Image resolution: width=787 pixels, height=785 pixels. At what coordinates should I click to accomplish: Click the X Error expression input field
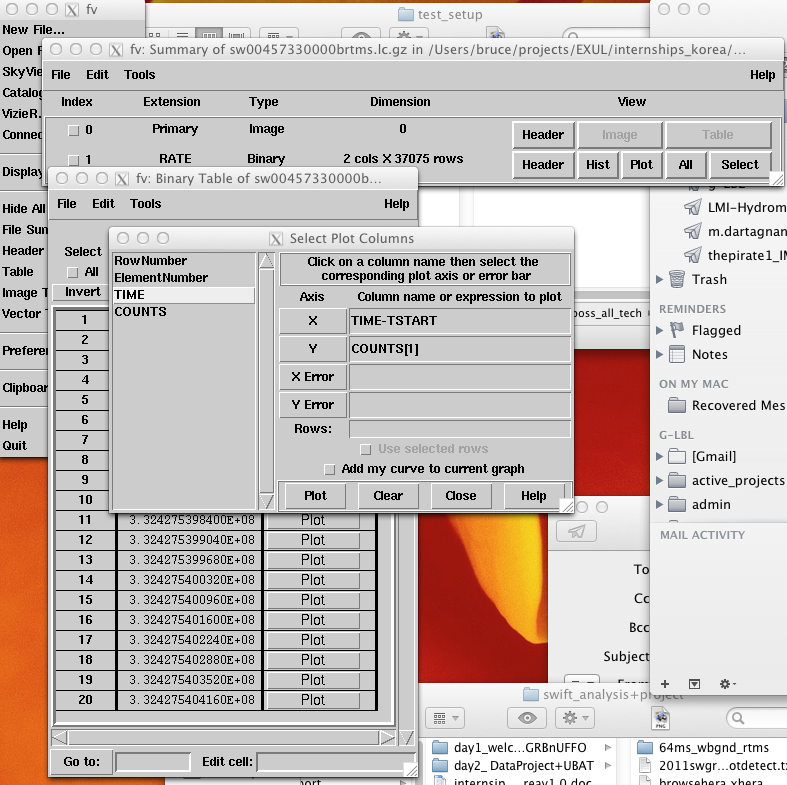click(460, 377)
